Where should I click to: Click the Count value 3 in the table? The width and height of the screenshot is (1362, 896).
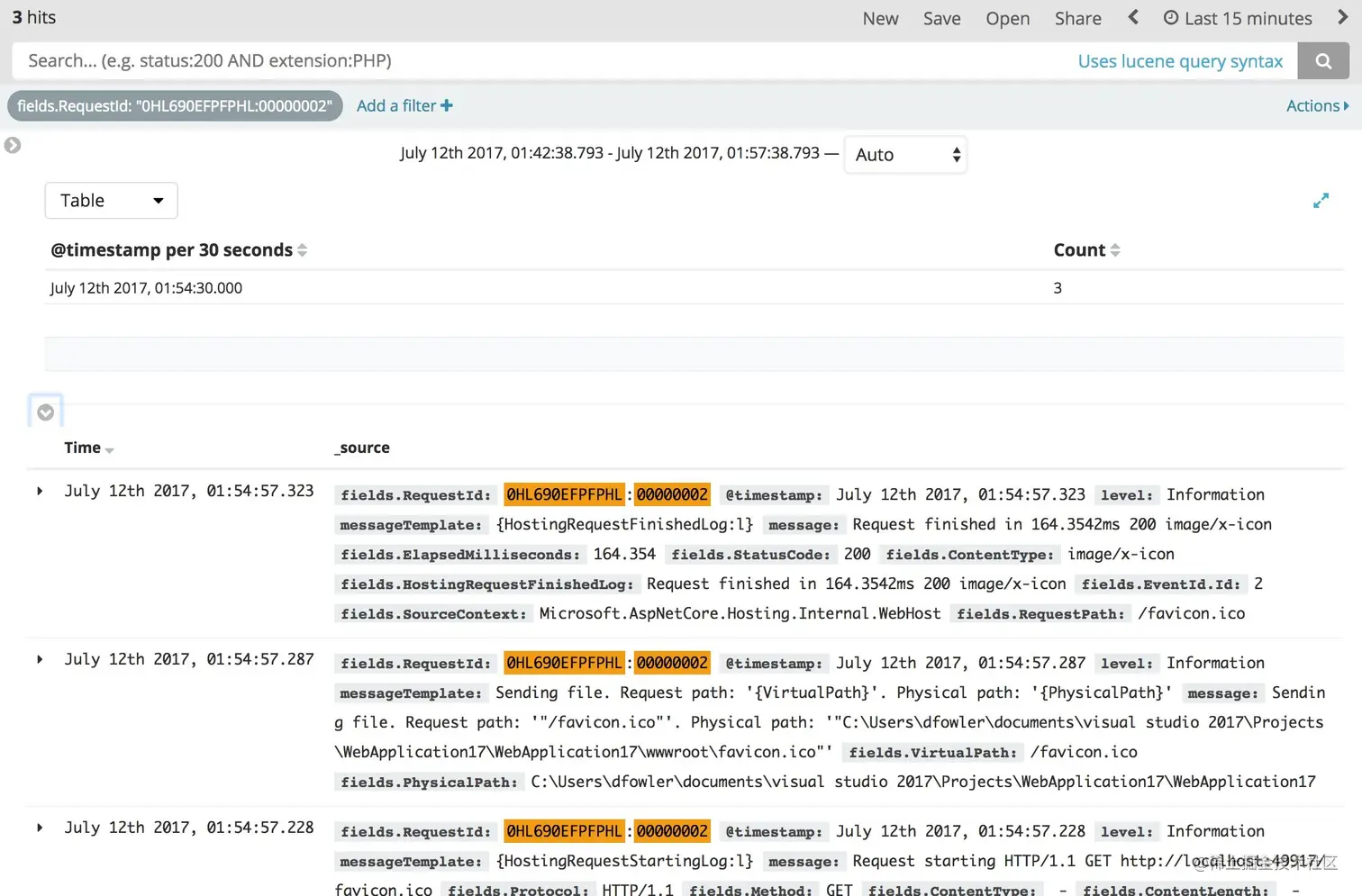pos(1058,288)
